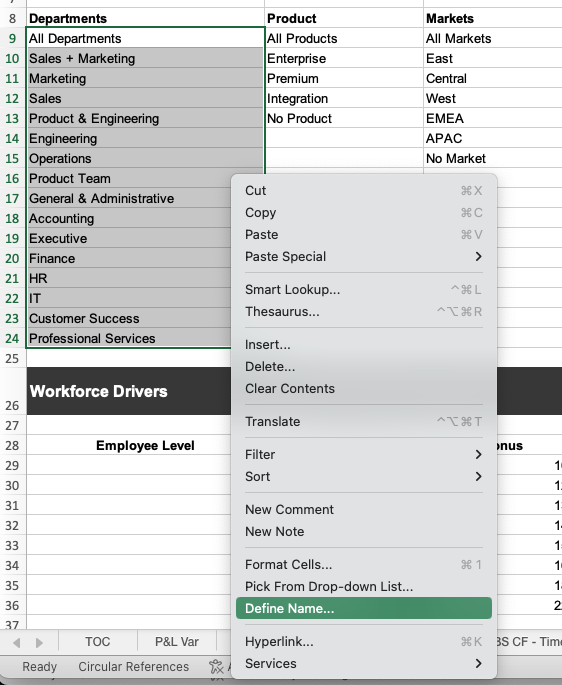562x685 pixels.
Task: Click the Accounting cell
Action: click(x=129, y=218)
